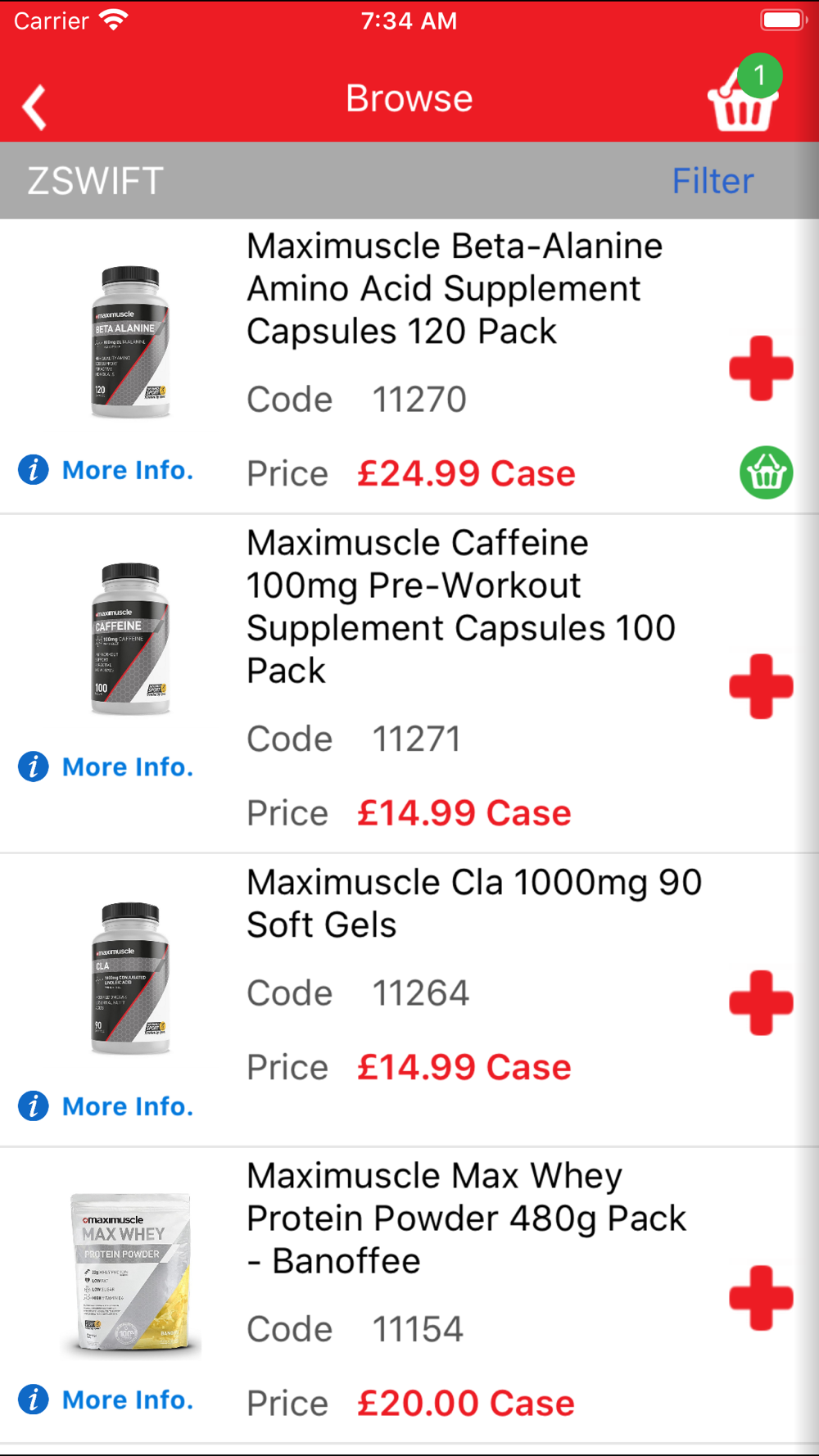Open the shopping basket with badge
Viewport: 819px width, 1456px height.
pyautogui.click(x=744, y=100)
